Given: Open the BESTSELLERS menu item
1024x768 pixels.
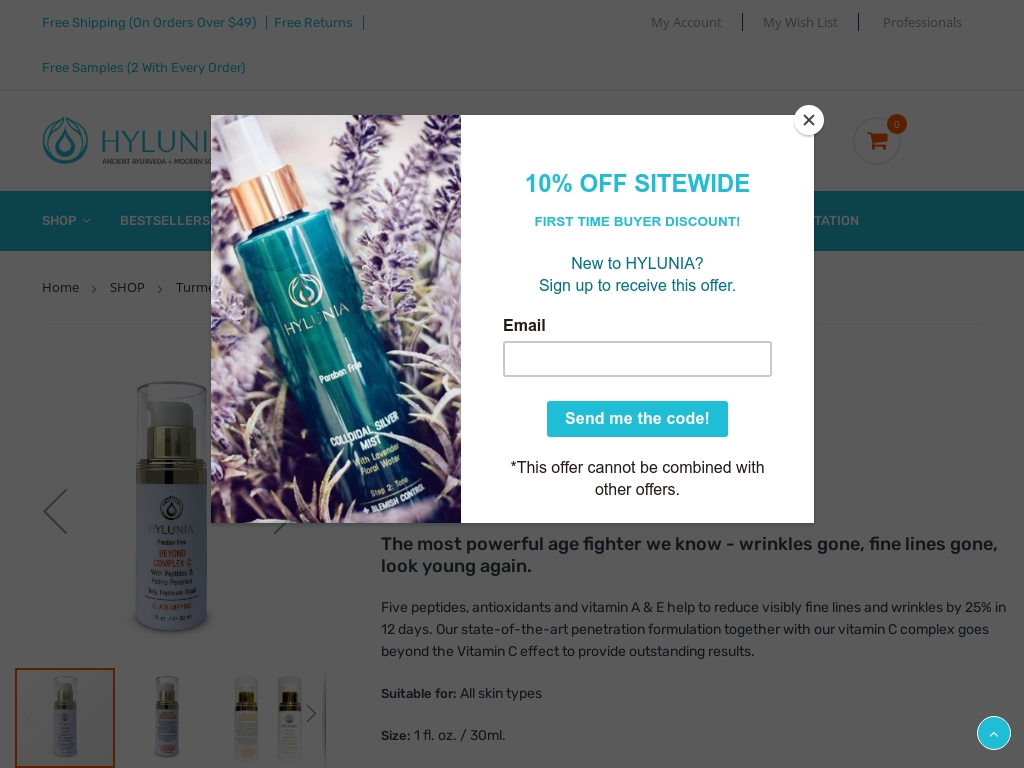Looking at the screenshot, I should 165,221.
